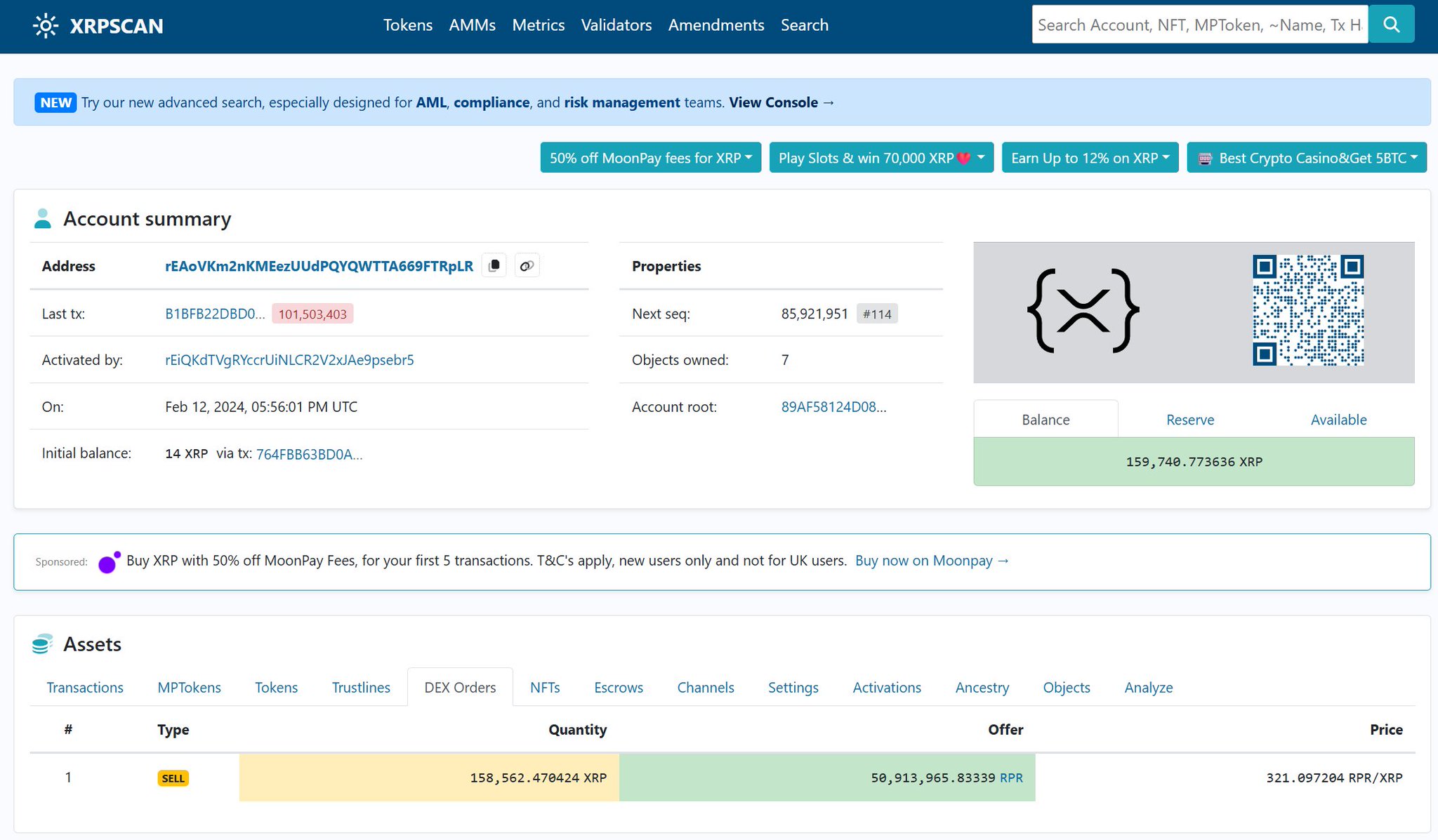
Task: Click the account QR code image
Action: tap(1307, 310)
